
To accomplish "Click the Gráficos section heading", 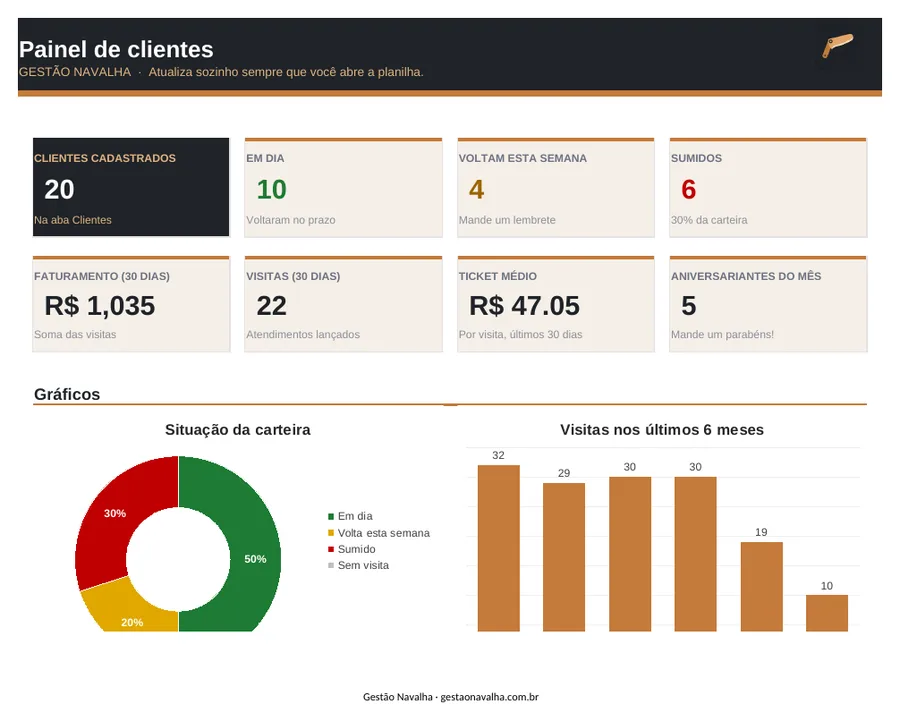I will tap(67, 394).
